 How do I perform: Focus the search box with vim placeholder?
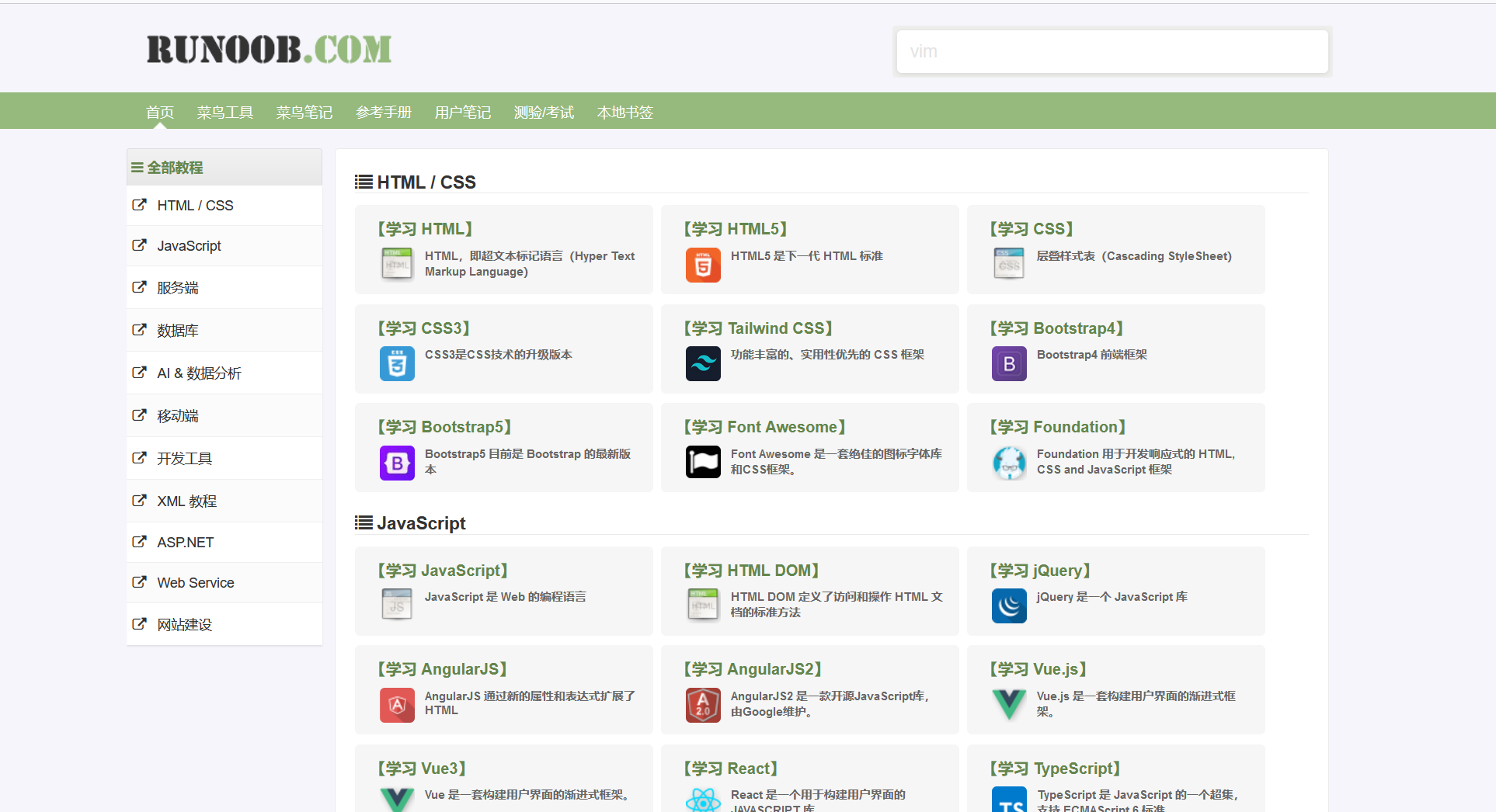(x=1112, y=52)
